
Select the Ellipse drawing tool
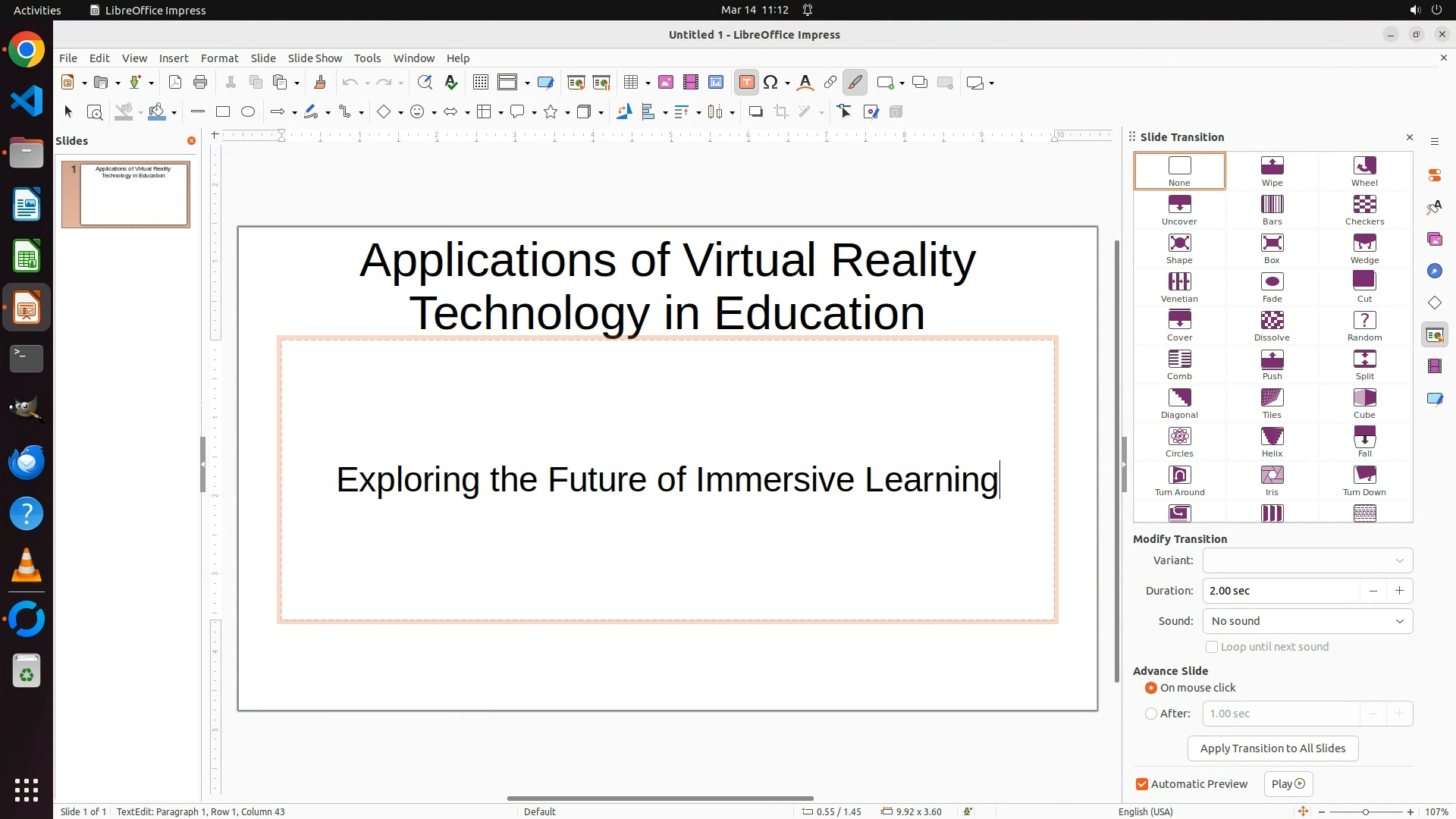click(x=248, y=112)
